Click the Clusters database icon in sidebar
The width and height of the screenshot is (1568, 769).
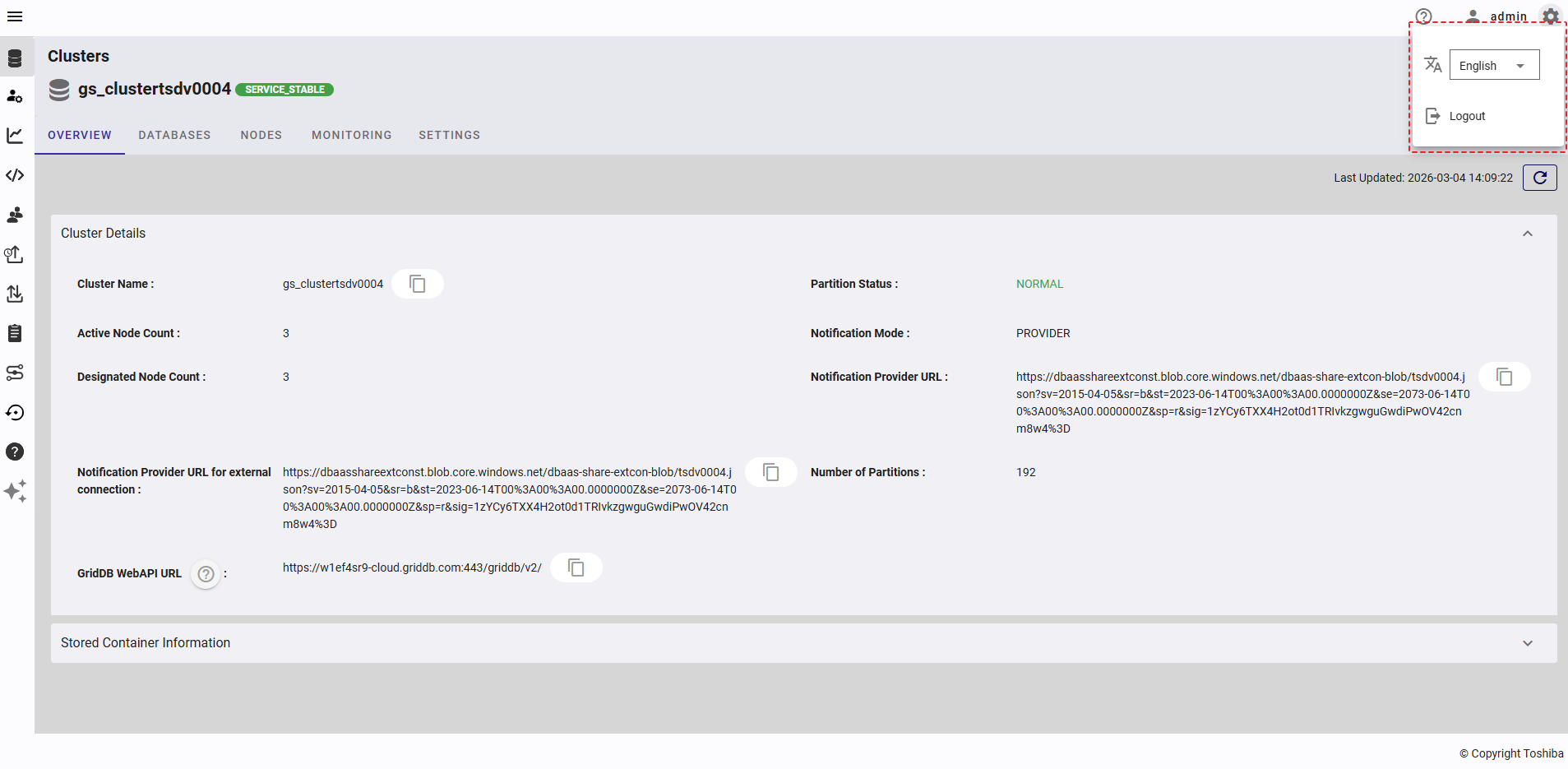15,58
